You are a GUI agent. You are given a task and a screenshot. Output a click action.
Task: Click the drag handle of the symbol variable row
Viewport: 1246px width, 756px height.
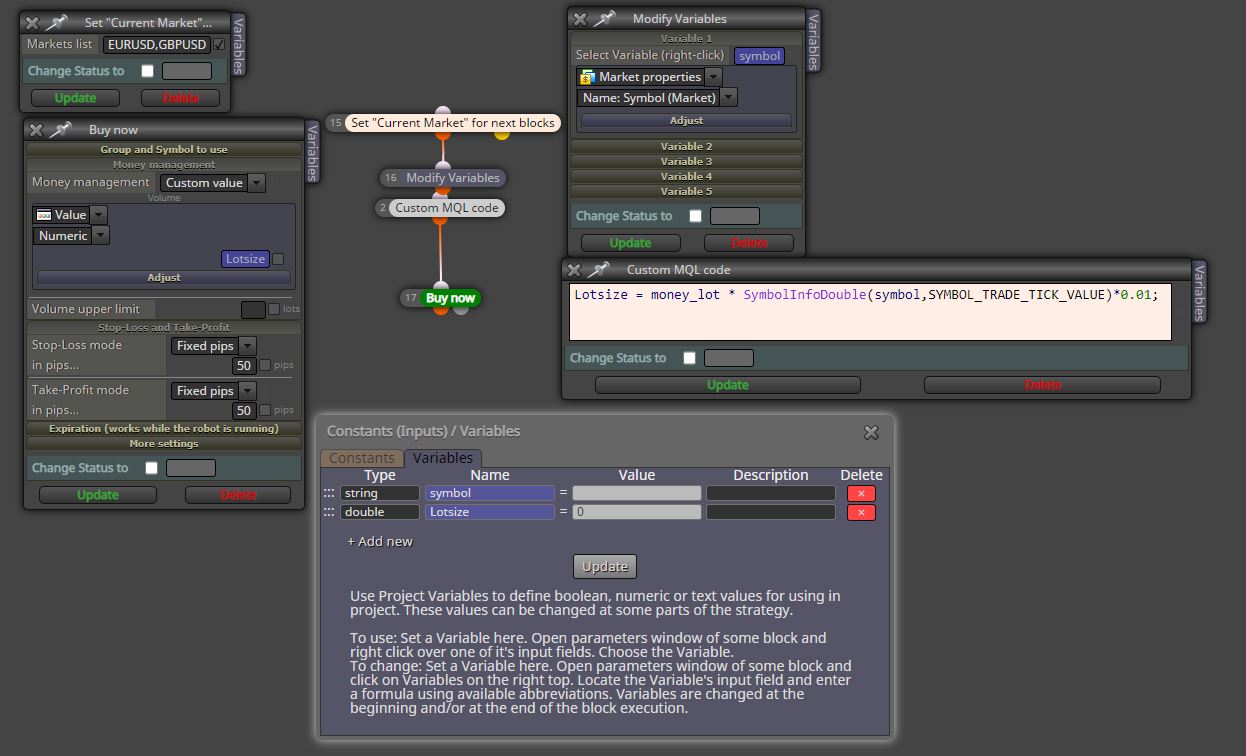(329, 493)
